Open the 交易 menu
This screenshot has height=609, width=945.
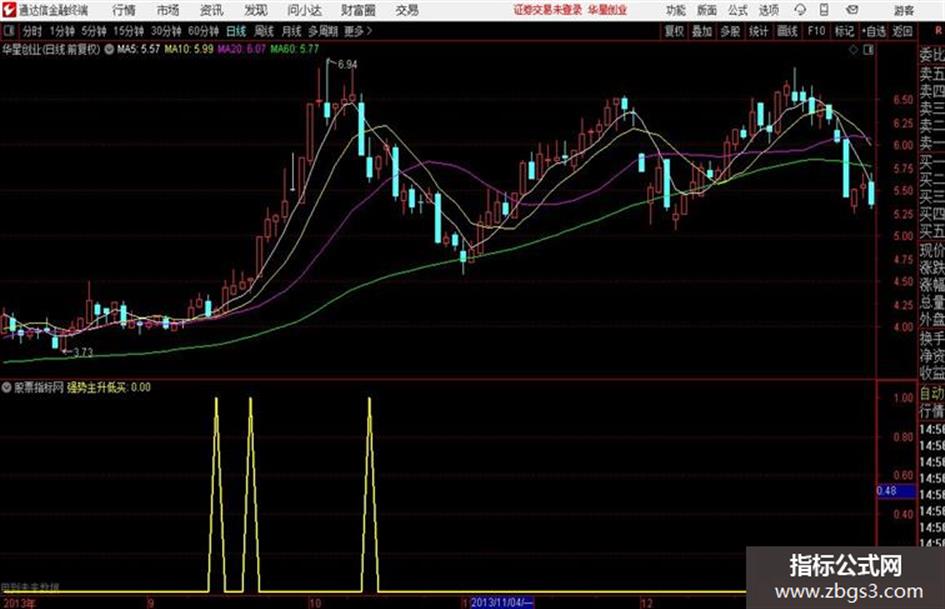tap(407, 10)
